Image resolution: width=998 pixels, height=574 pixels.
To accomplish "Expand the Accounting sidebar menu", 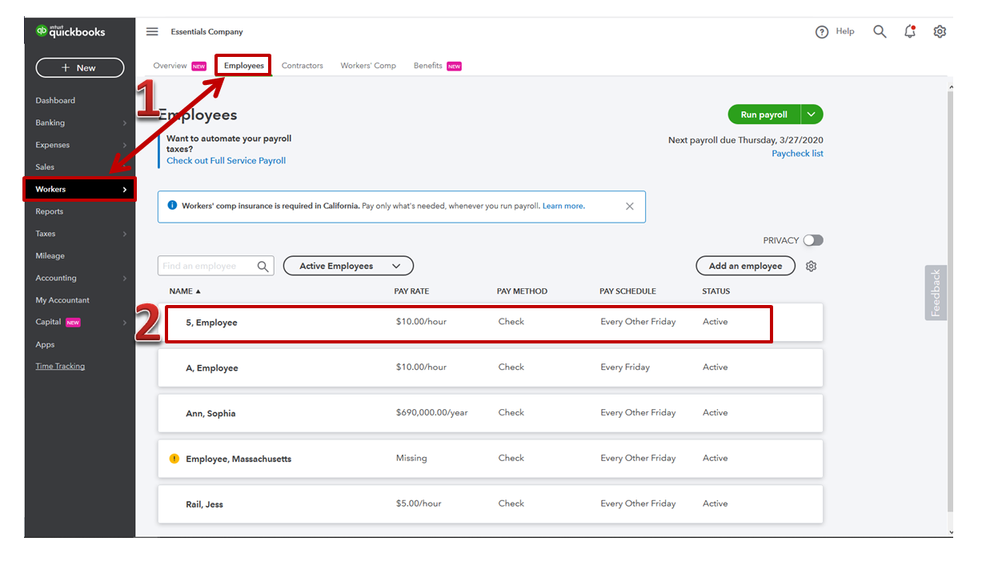I will tap(125, 278).
